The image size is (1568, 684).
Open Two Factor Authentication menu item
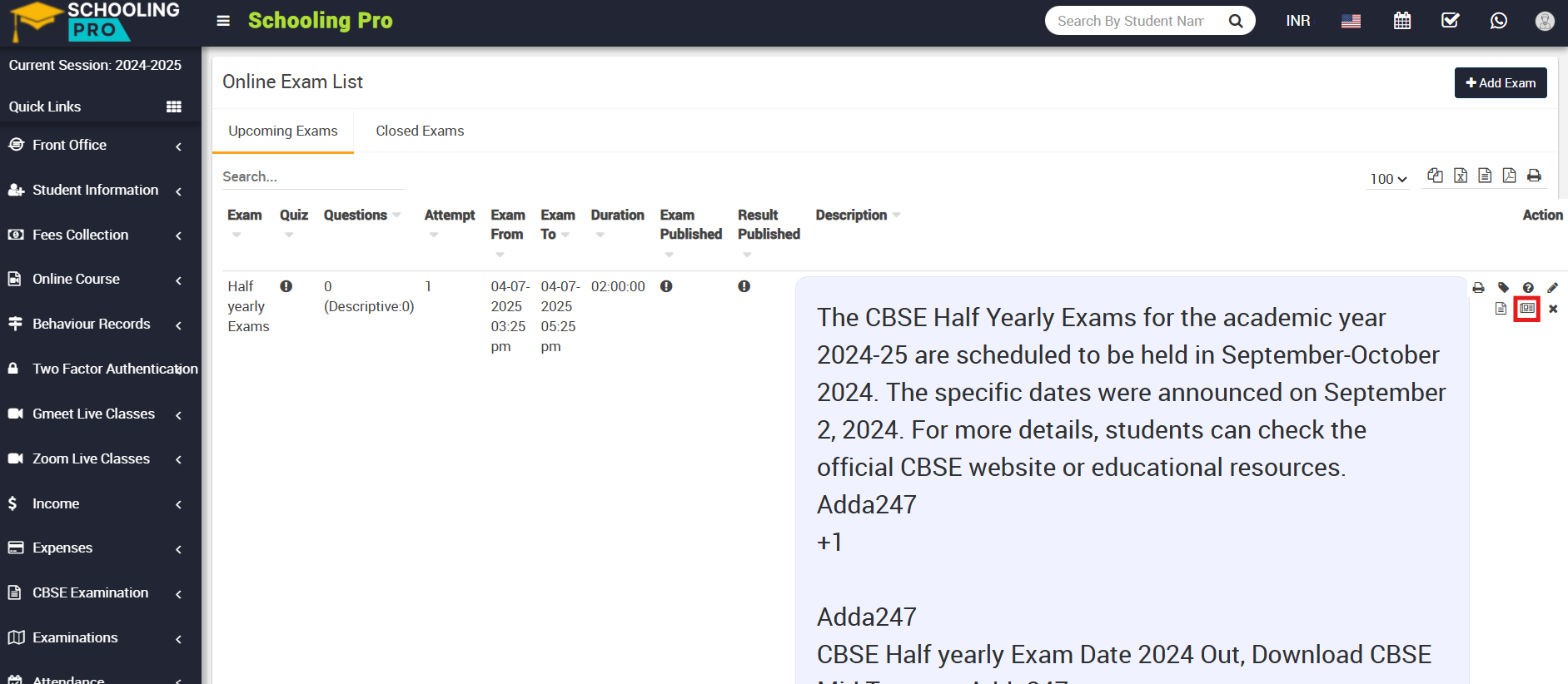100,369
